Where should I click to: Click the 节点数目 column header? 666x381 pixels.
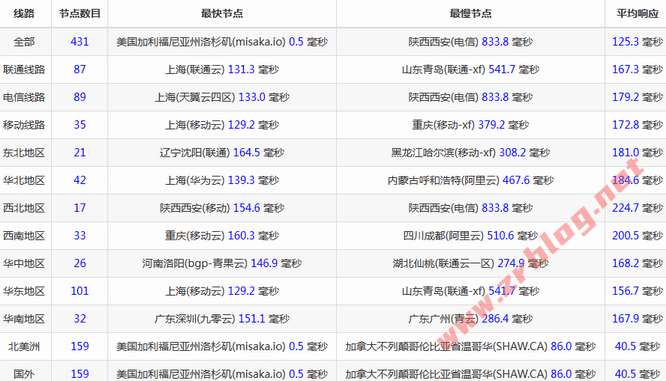point(79,14)
